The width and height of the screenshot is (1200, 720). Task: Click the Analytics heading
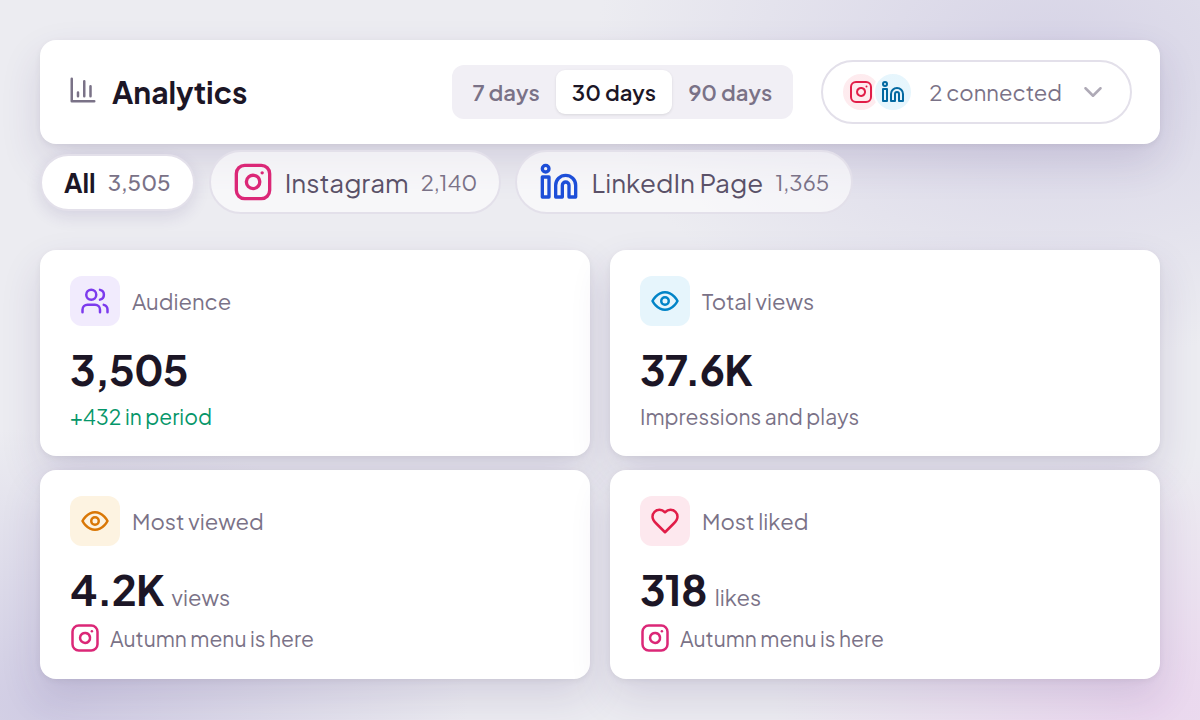(180, 93)
